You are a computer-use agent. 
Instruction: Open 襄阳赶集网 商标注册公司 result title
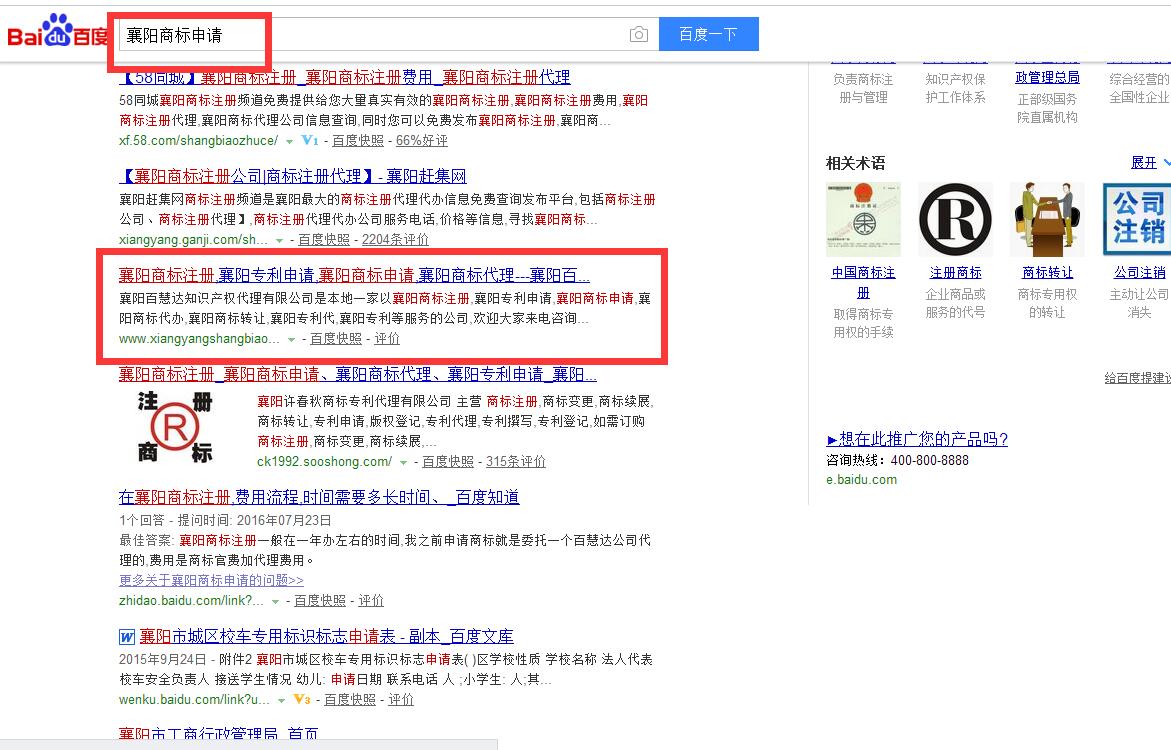tap(293, 176)
